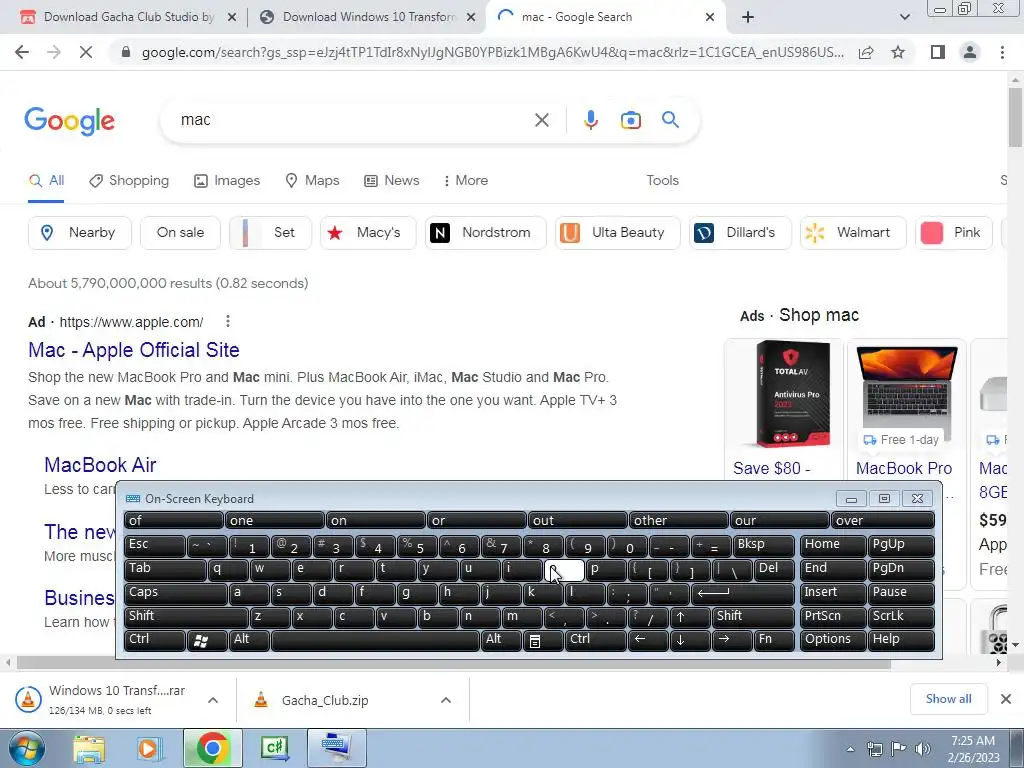This screenshot has width=1024, height=768.
Task: Open Chrome's three-dot menu
Action: click(1002, 52)
